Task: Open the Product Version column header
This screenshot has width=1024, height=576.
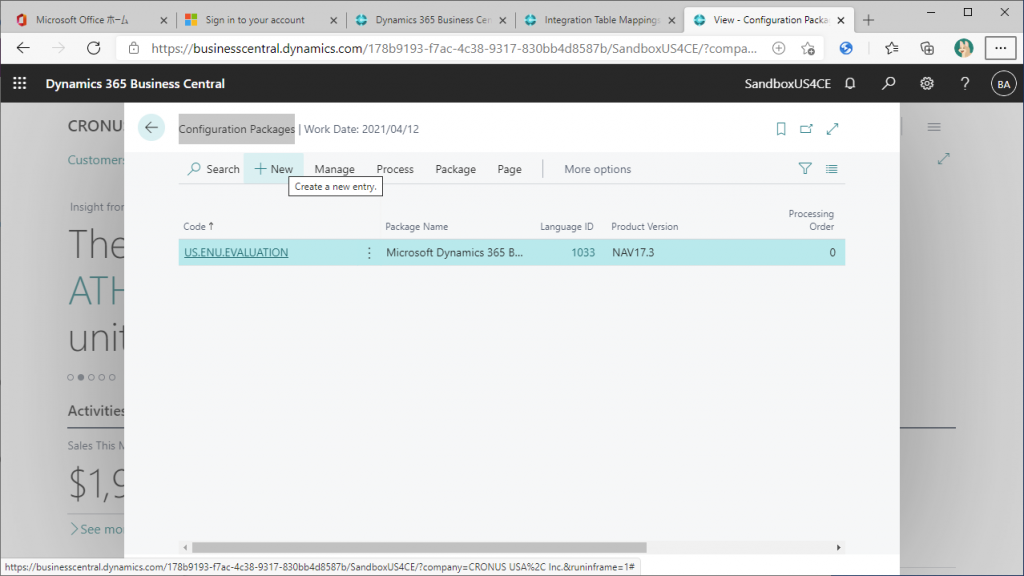Action: 645,227
